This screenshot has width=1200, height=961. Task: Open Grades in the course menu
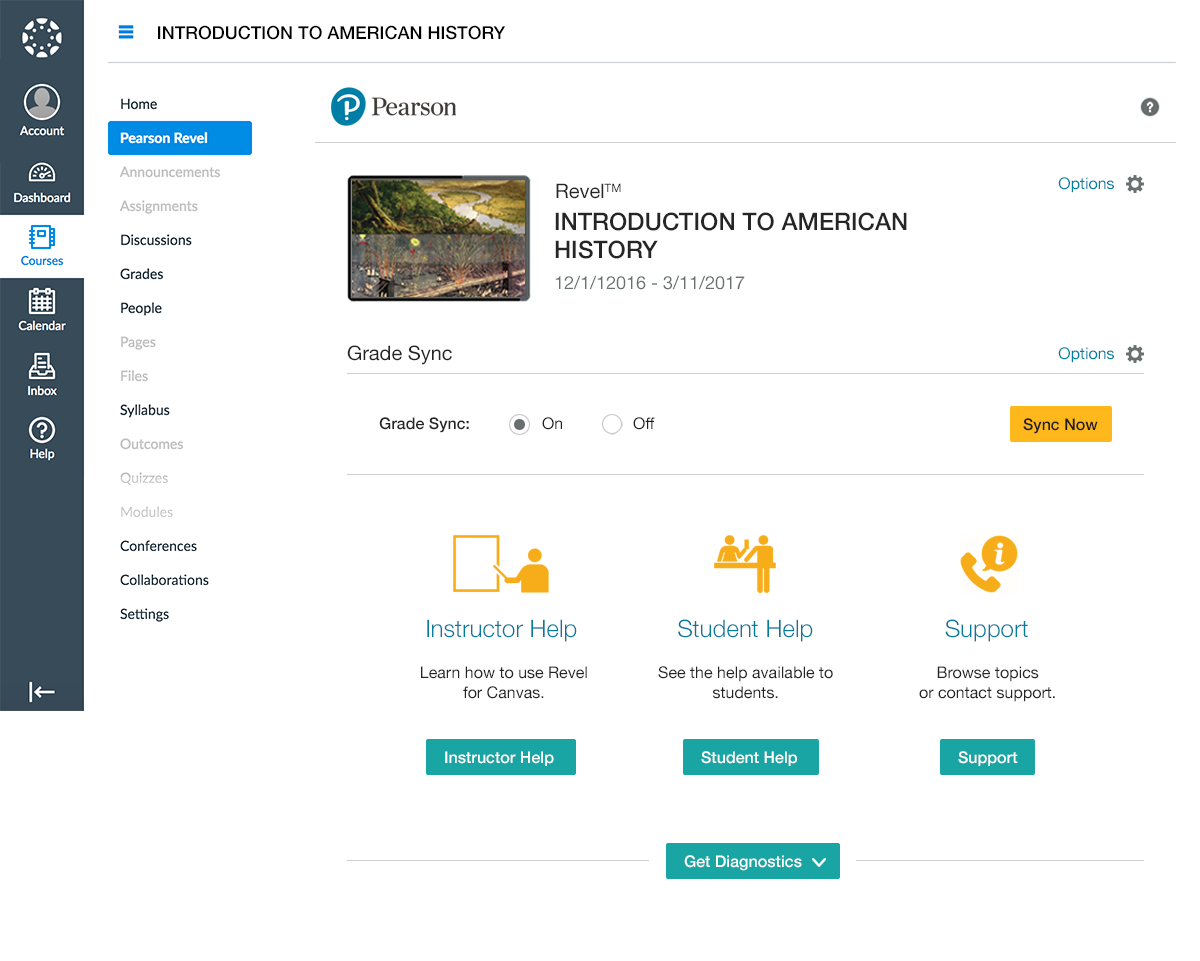142,274
